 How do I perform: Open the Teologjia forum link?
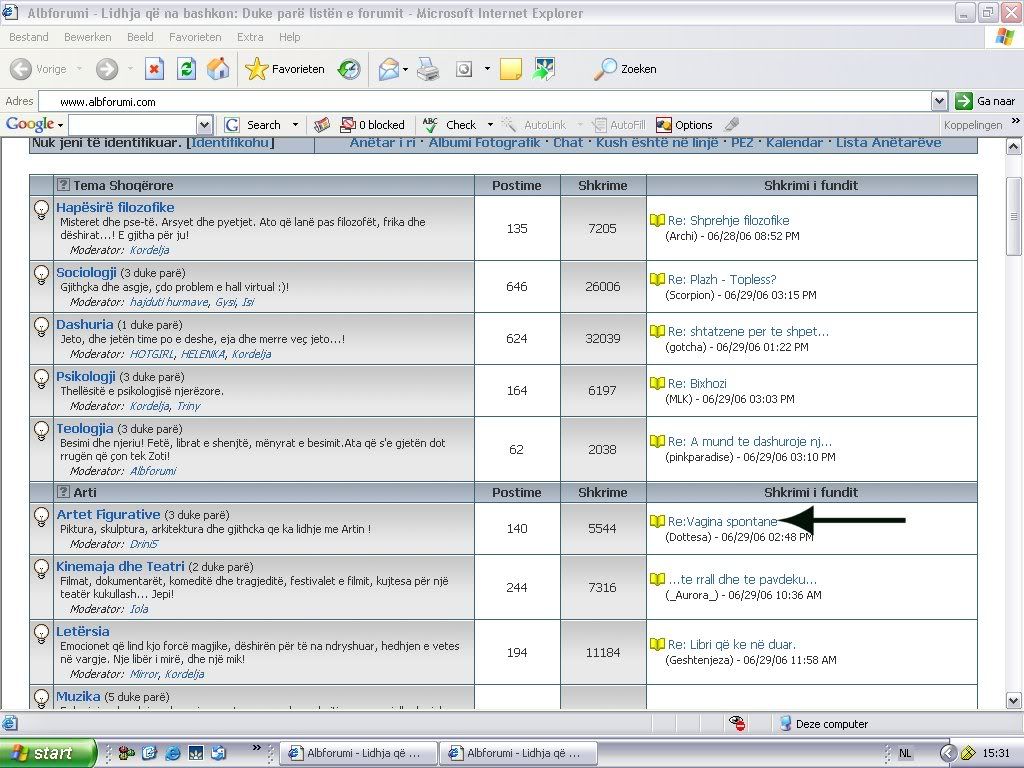(85, 428)
